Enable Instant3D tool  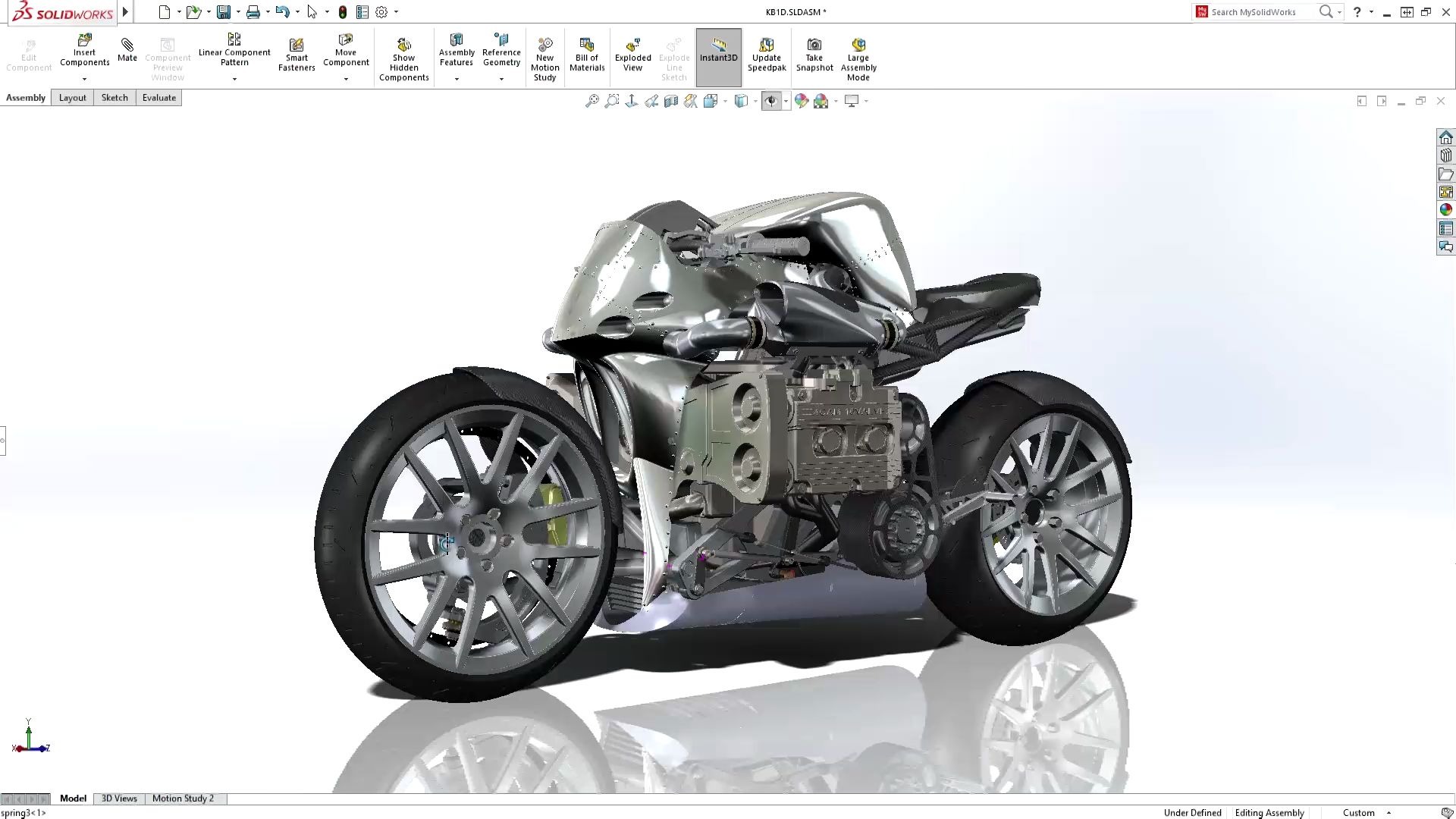point(718,56)
